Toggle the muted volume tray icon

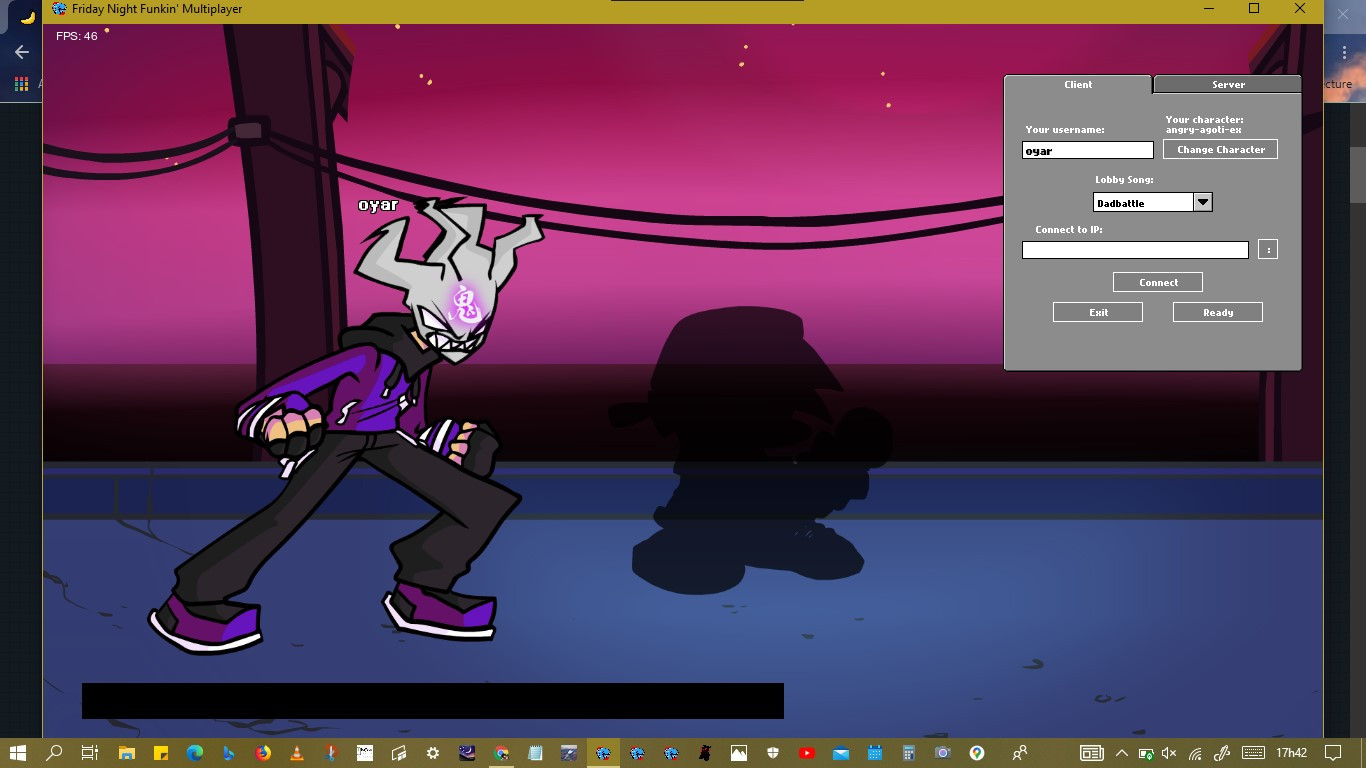[x=1169, y=753]
